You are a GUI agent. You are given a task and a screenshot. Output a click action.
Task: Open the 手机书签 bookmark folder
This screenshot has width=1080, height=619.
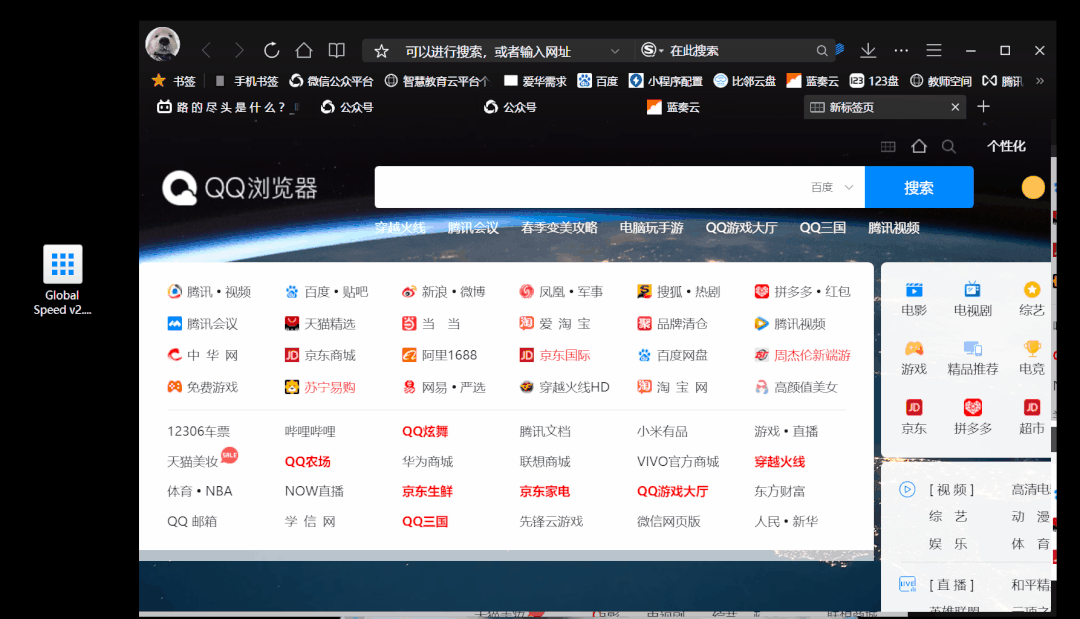click(247, 81)
